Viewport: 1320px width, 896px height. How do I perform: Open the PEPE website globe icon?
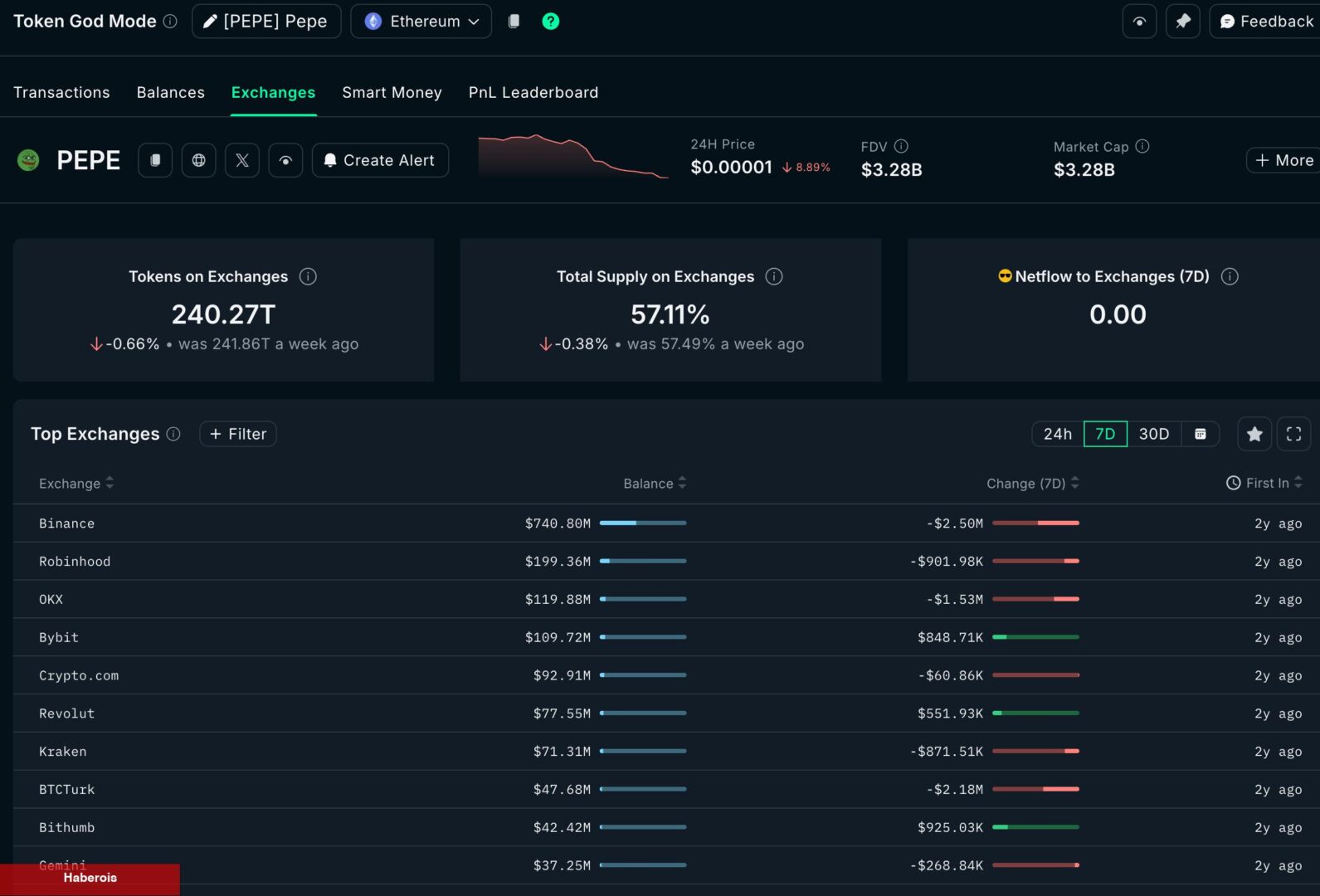(199, 160)
